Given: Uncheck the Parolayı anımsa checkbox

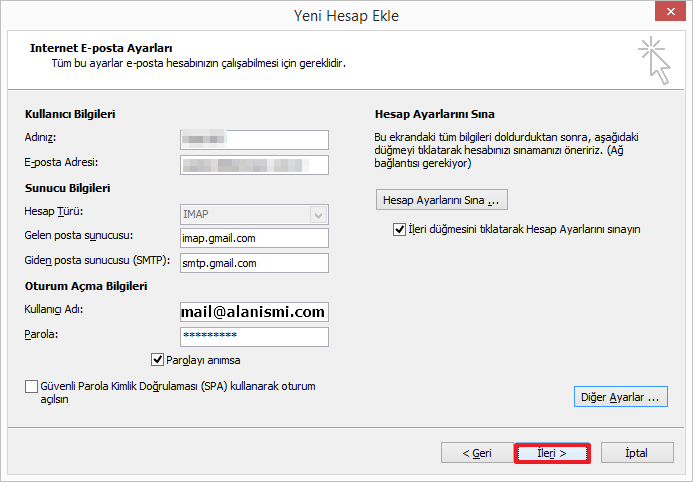Looking at the screenshot, I should tap(158, 360).
